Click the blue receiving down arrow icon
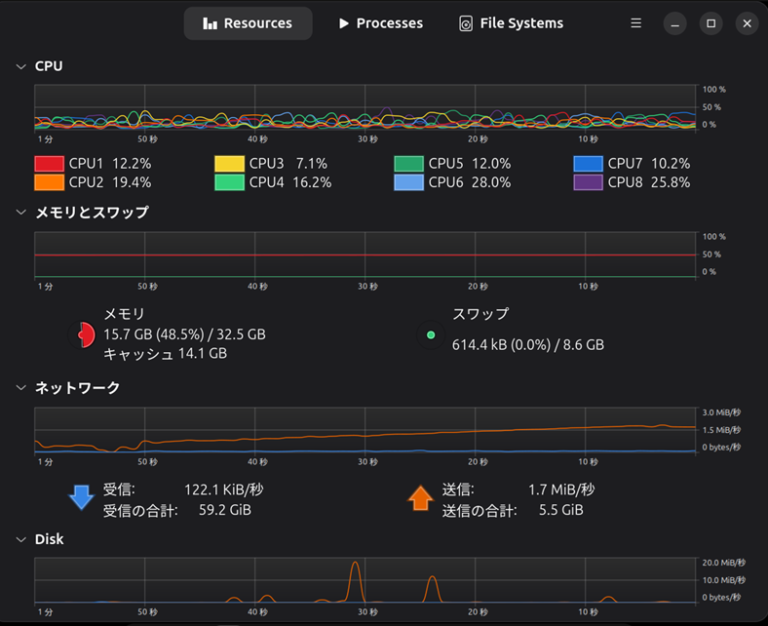This screenshot has width=768, height=626. coord(81,498)
